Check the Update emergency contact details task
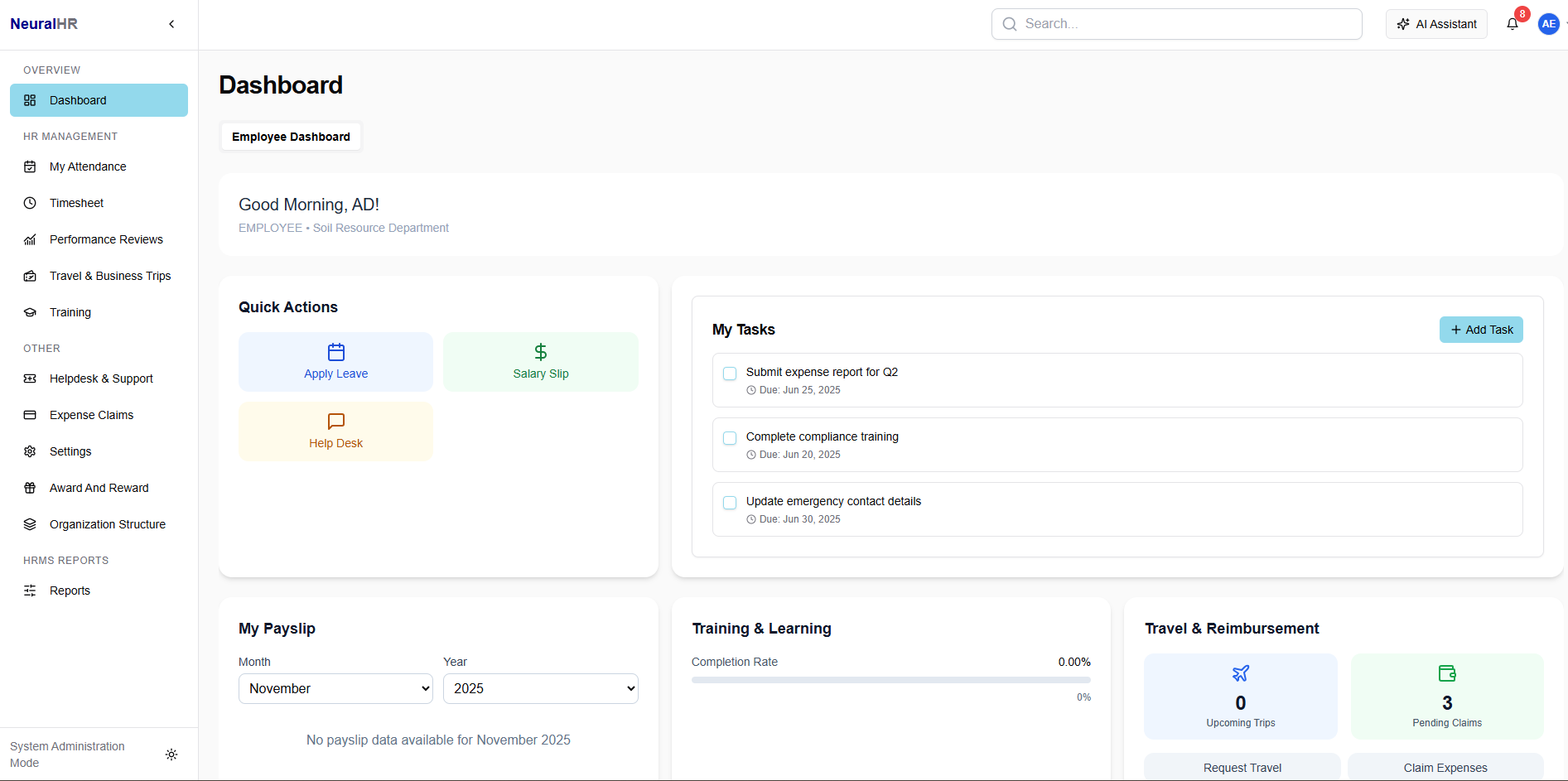This screenshot has height=781, width=1568. 730,503
